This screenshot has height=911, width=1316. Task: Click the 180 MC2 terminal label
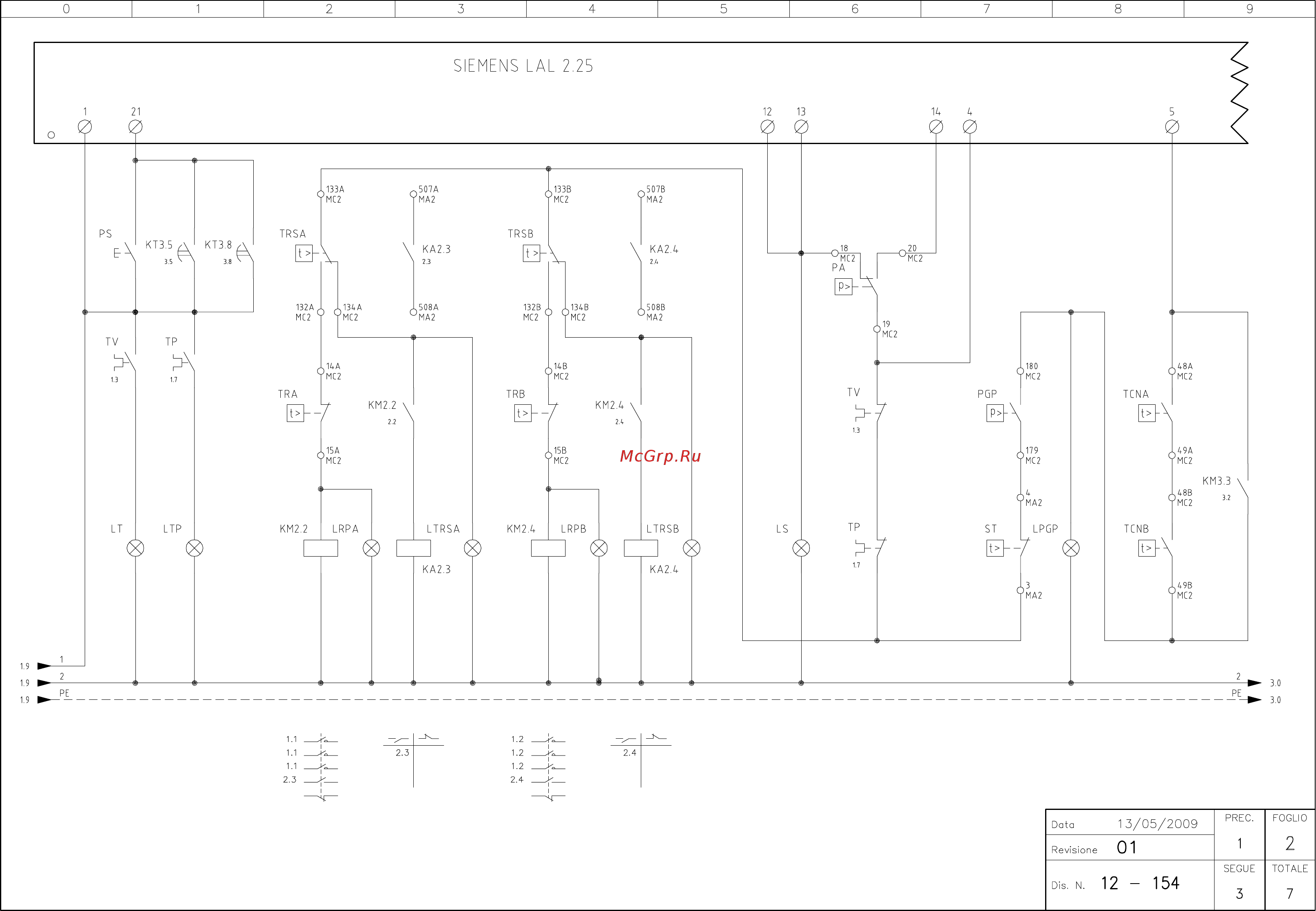(x=1033, y=371)
